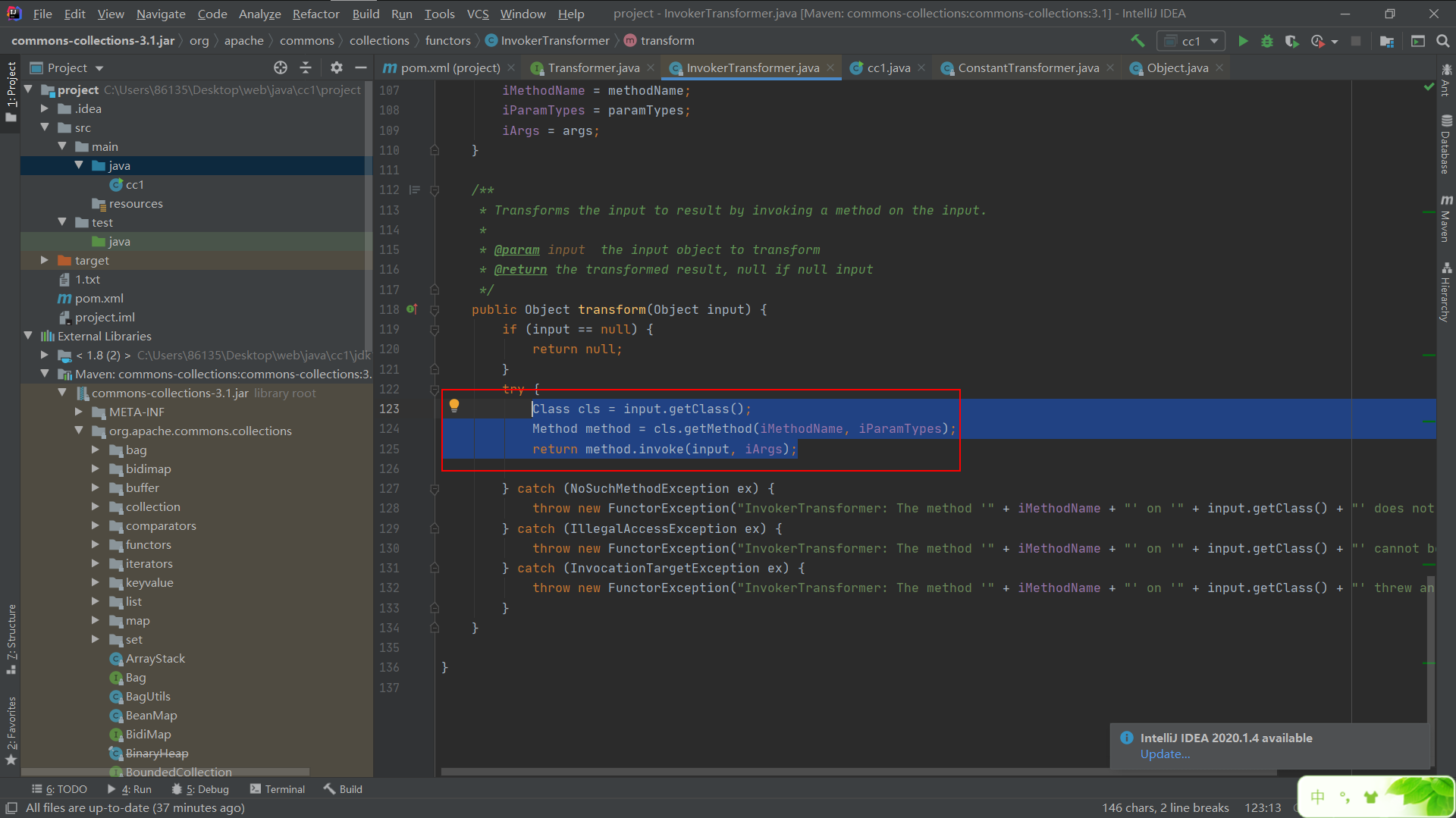Toggle the Favorites side panel
Image resolution: width=1456 pixels, height=818 pixels.
point(11,730)
